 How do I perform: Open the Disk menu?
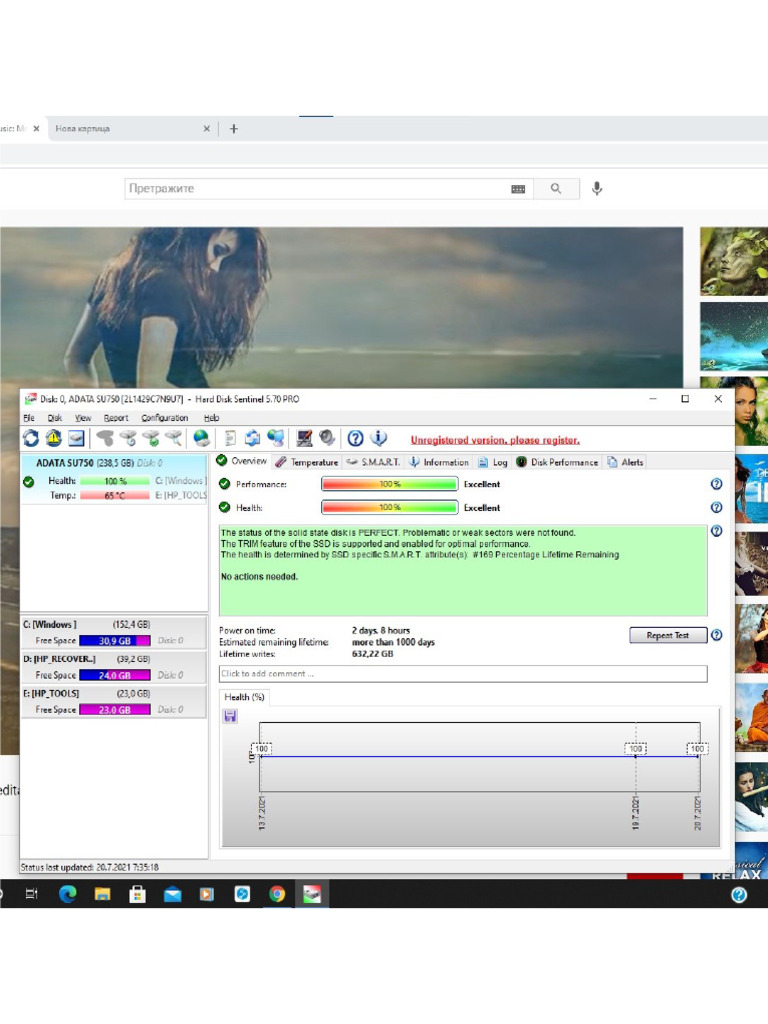55,418
